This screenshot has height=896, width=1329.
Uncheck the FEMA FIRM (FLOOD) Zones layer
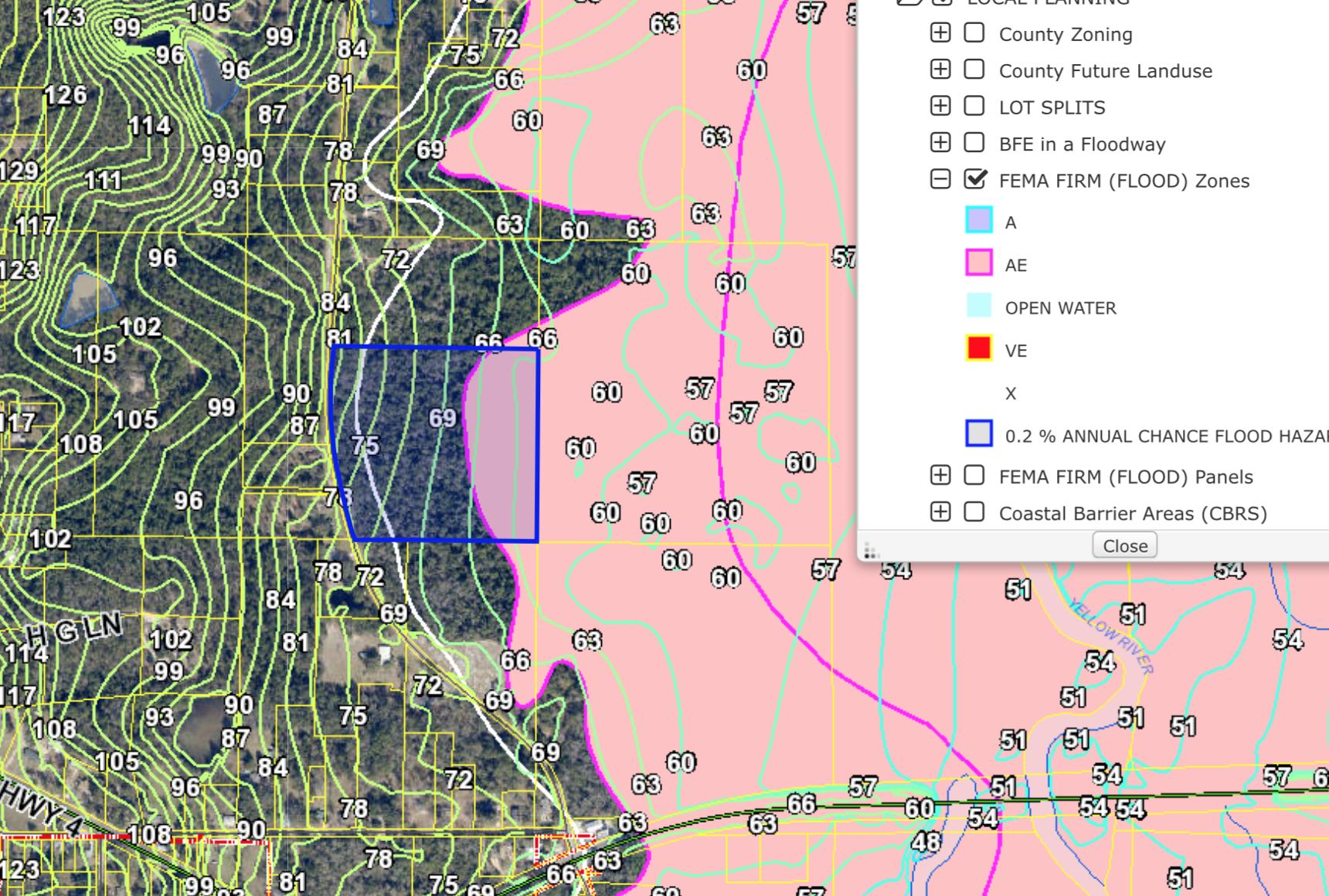(975, 179)
